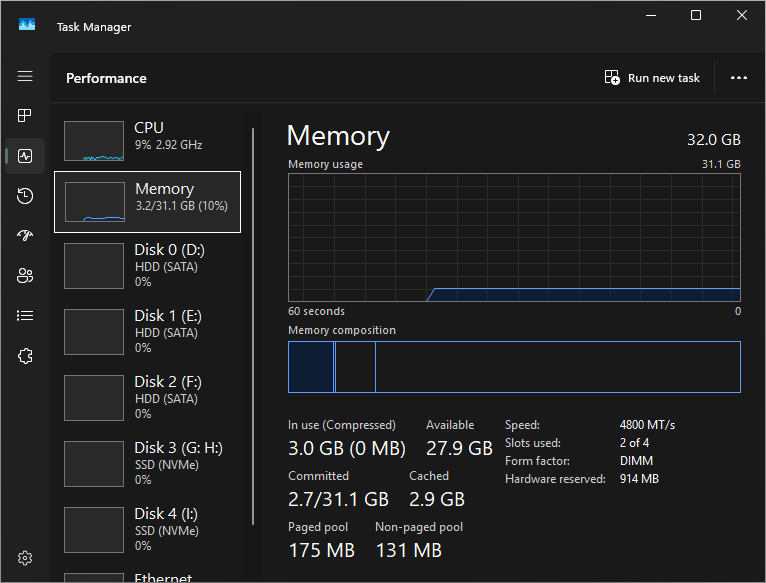This screenshot has height=583, width=766.
Task: Open the three-dot more options menu
Action: pos(739,78)
